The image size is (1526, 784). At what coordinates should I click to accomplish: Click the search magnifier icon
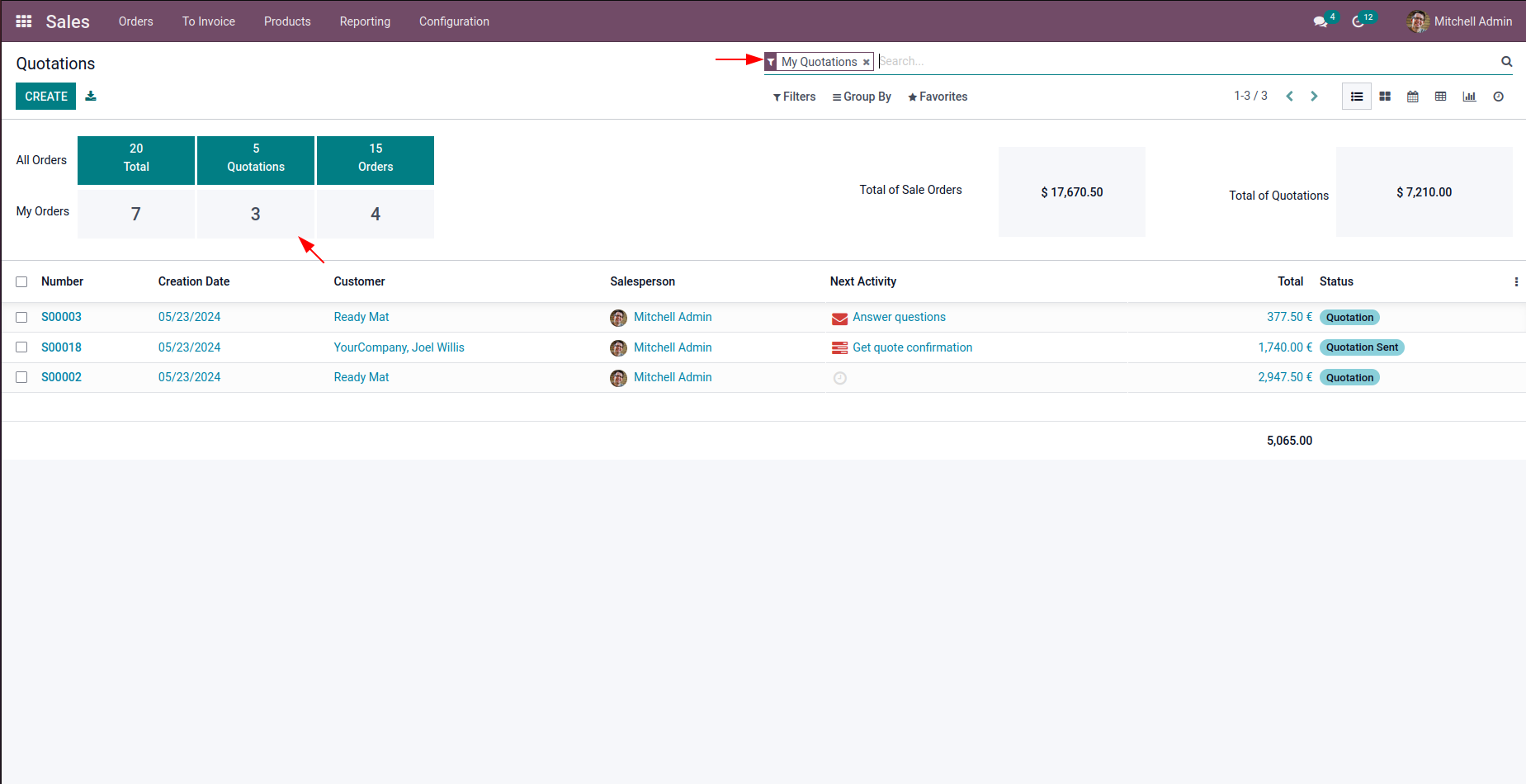coord(1506,61)
